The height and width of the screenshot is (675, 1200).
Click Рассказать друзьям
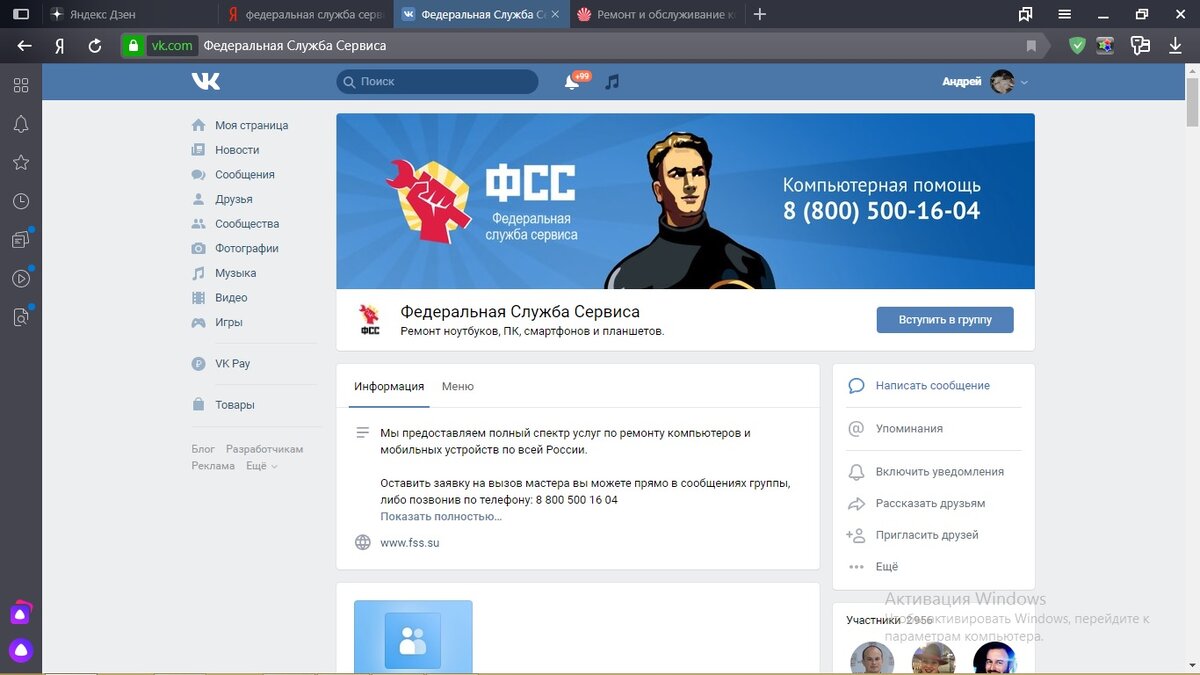click(x=930, y=503)
